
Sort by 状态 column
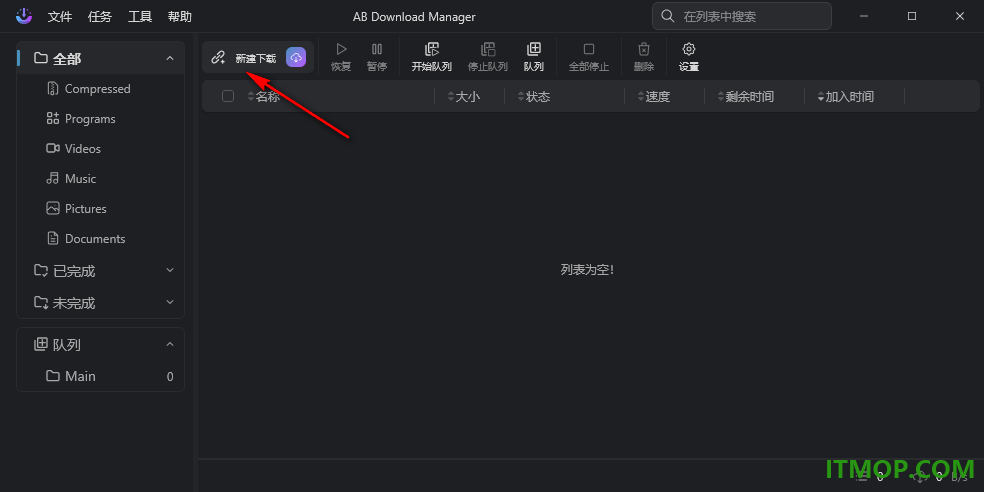tap(534, 97)
